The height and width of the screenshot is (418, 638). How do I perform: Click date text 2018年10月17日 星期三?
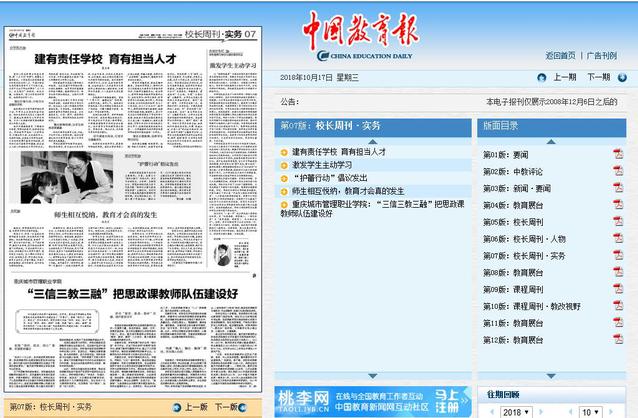(319, 77)
